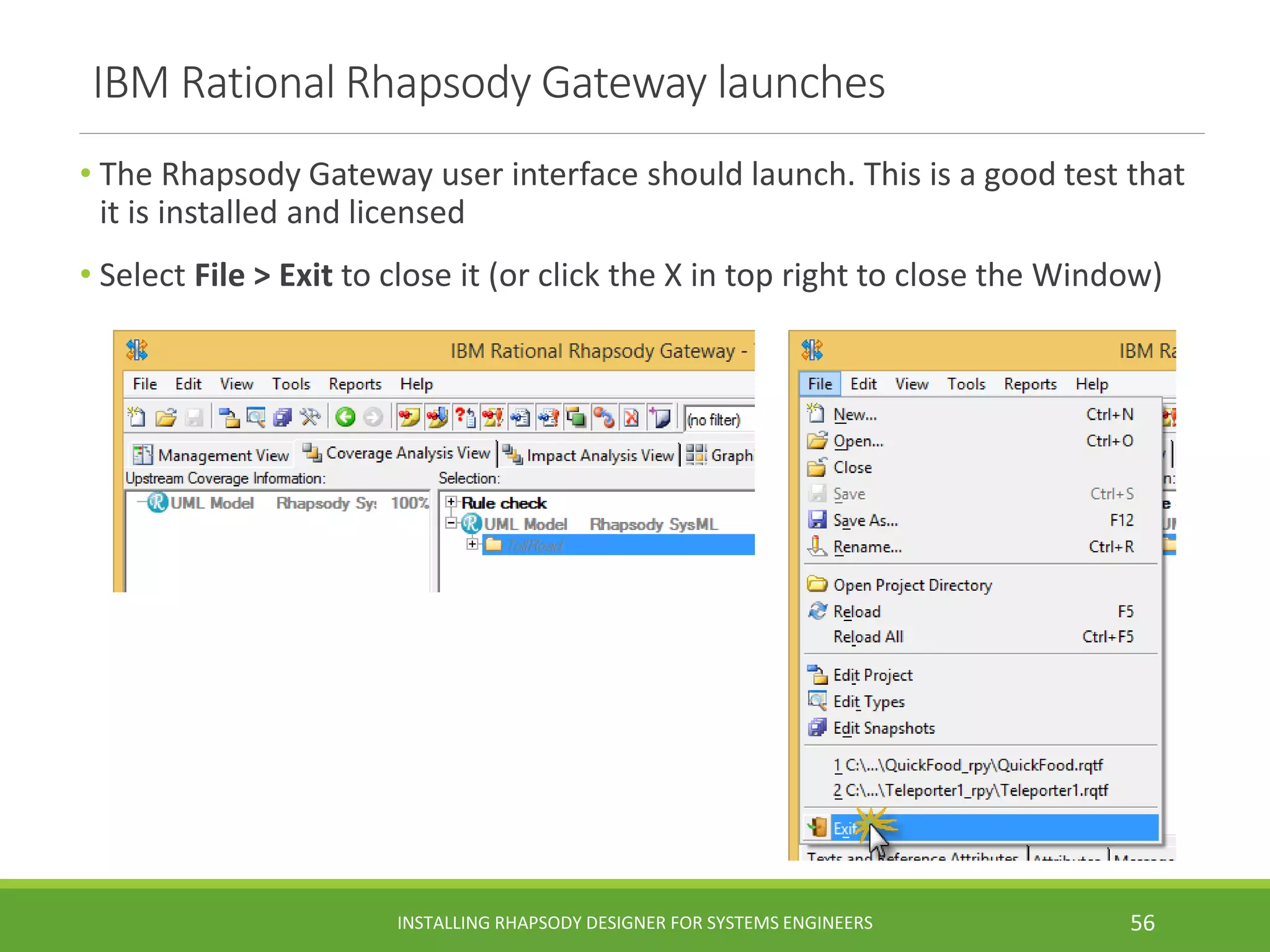Click the overlapping green squares toolbar icon
1270x952 pixels.
click(x=576, y=417)
